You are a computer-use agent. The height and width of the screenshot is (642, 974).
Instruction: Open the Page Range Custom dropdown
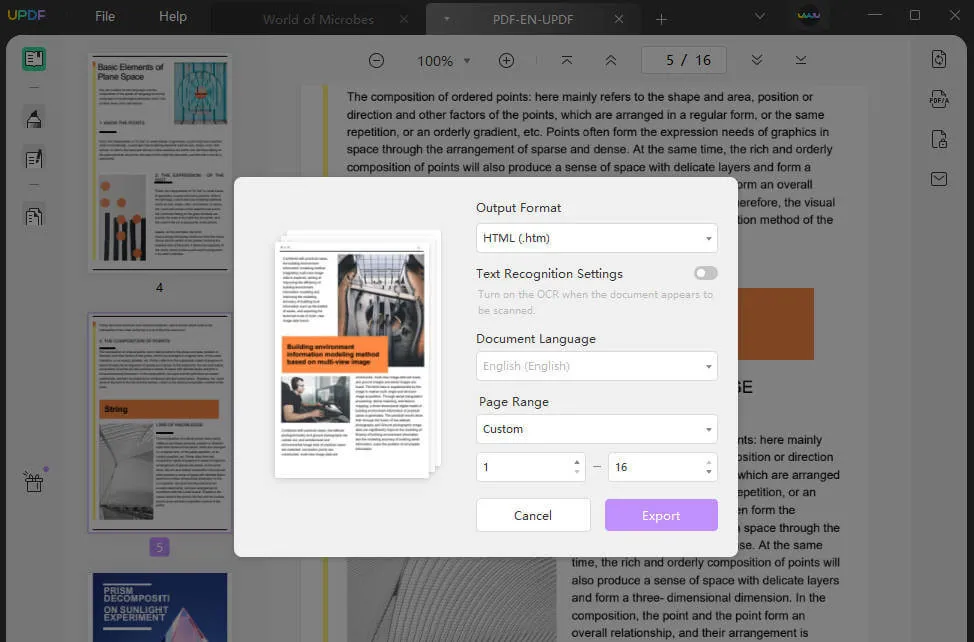[x=597, y=429]
